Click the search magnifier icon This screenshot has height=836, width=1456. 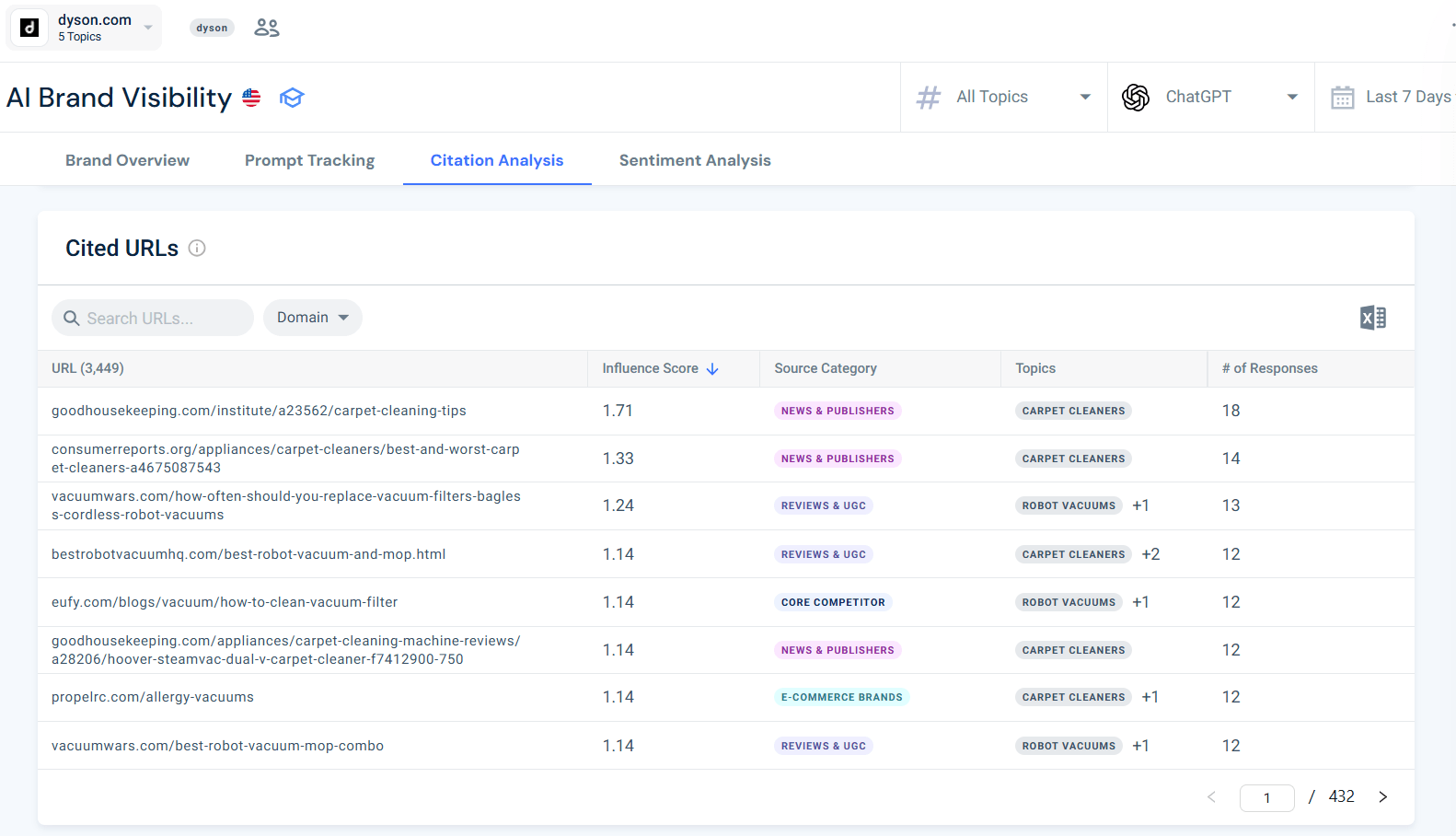tap(71, 318)
